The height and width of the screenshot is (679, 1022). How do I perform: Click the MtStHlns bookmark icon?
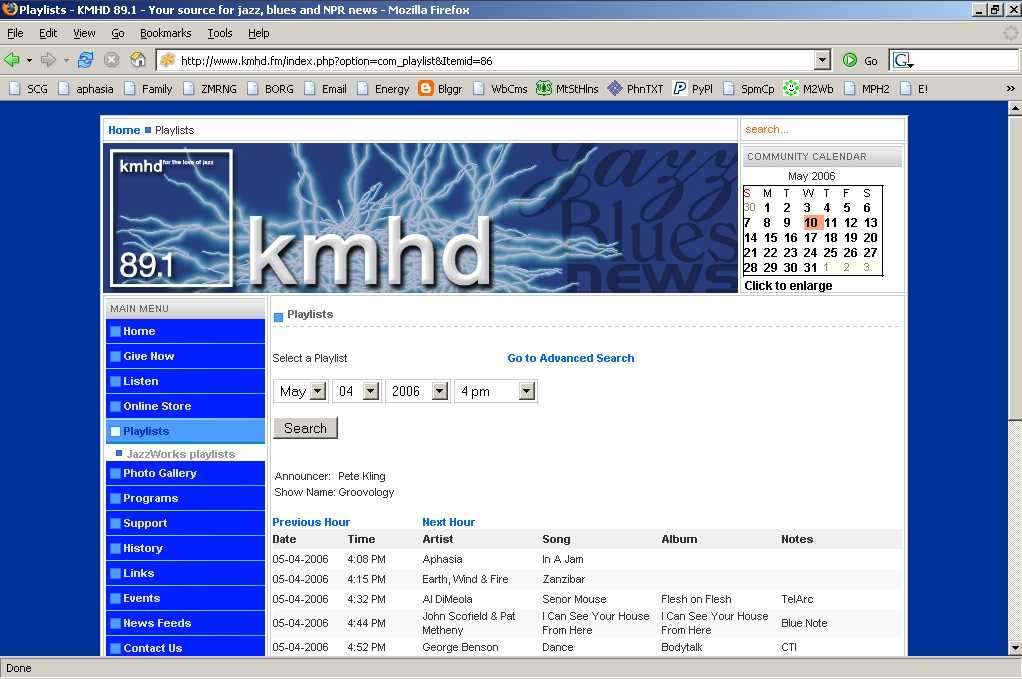pyautogui.click(x=543, y=88)
